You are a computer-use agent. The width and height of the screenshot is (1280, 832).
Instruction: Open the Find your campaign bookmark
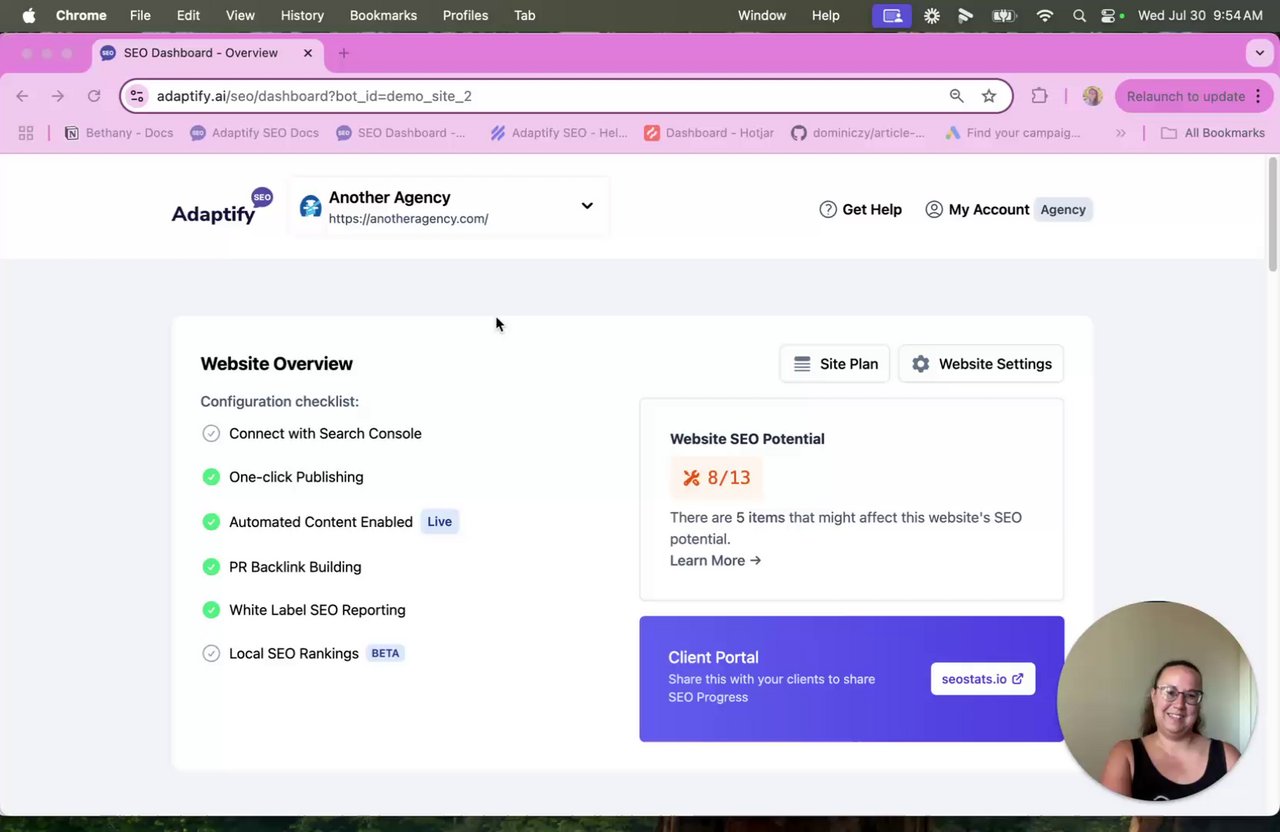coord(1013,133)
